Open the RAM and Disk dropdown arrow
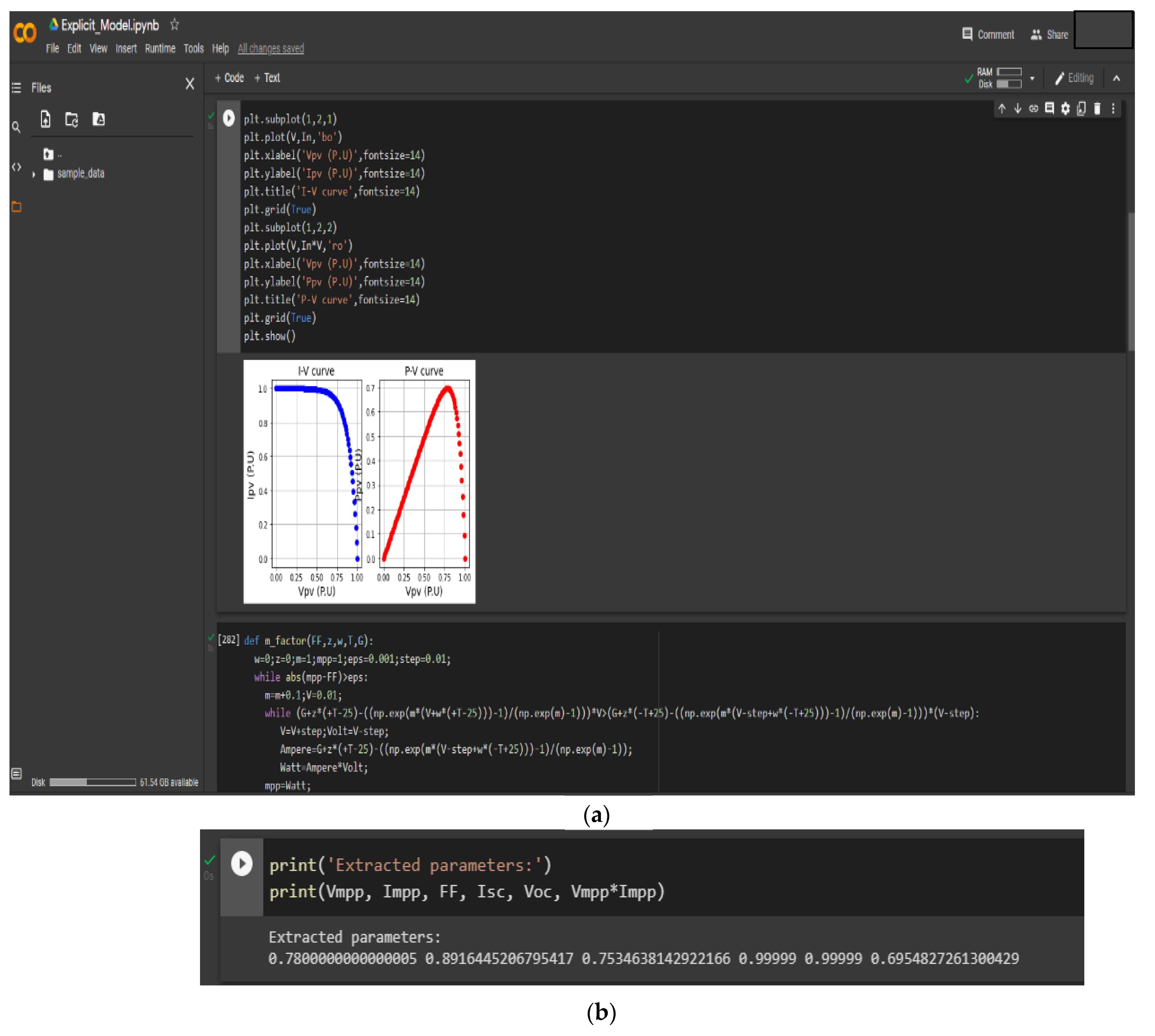The image size is (1155, 1036). (x=1031, y=78)
